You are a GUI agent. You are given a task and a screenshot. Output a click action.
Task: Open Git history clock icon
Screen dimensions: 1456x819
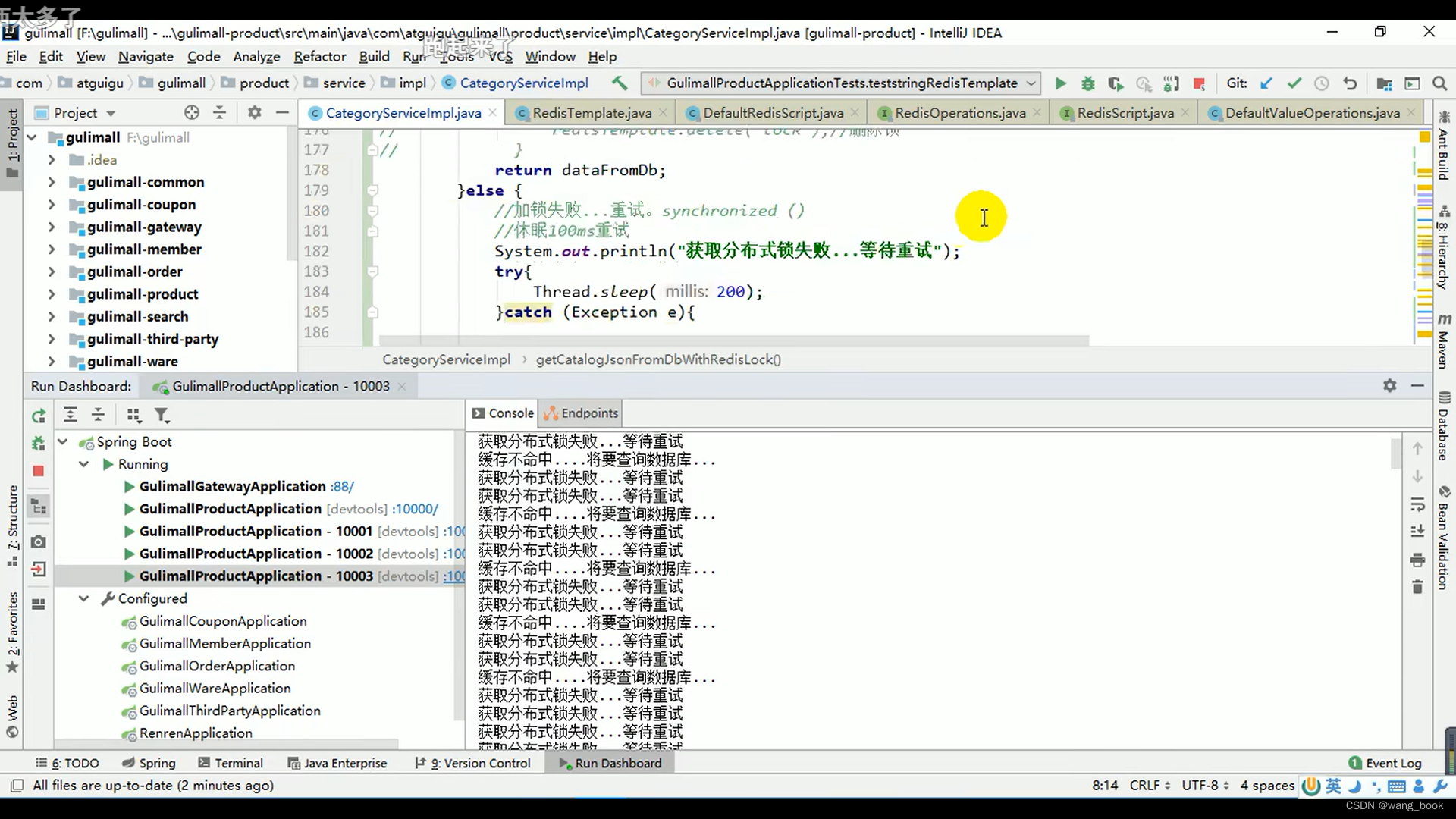pos(1322,83)
